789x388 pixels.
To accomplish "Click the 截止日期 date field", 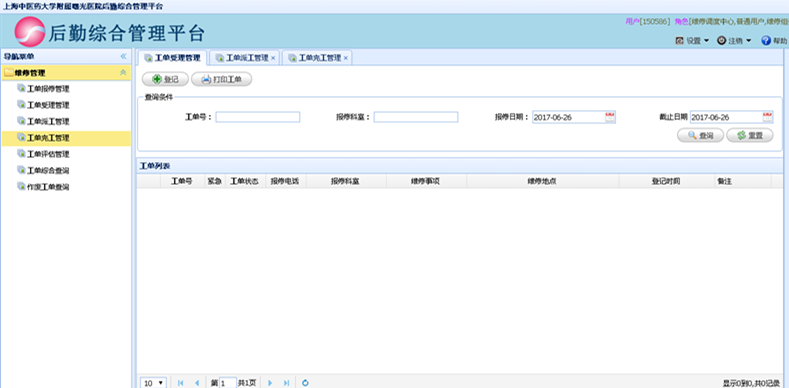I will 726,117.
